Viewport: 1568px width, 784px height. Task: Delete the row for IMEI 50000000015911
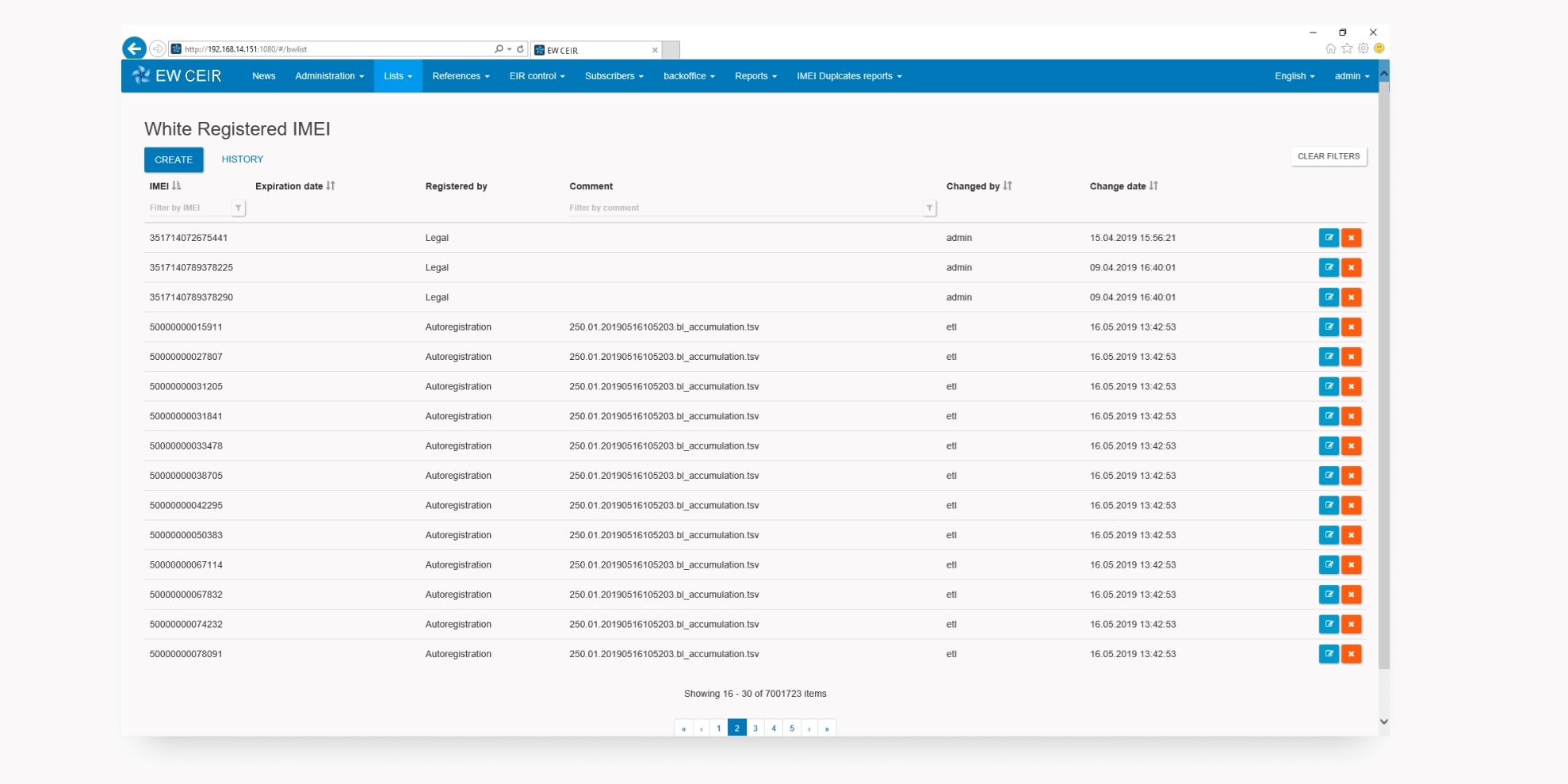pos(1351,327)
